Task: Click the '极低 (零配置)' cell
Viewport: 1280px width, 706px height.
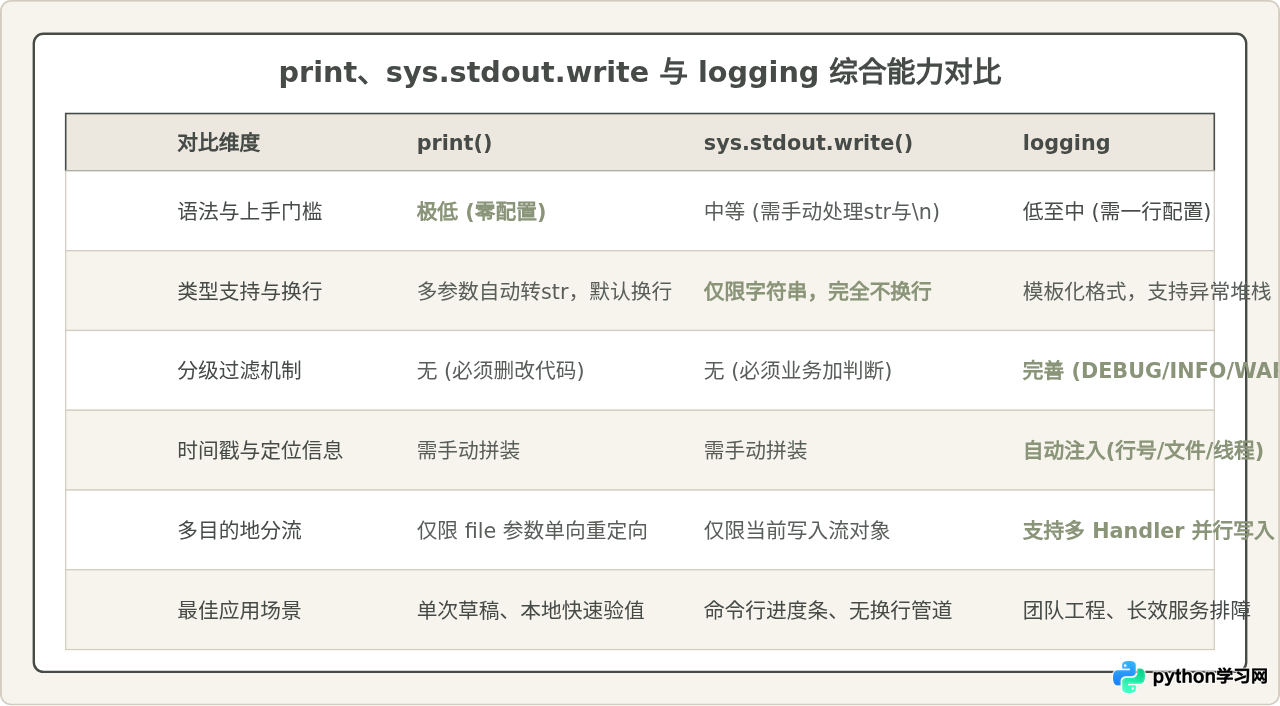Action: coord(481,212)
